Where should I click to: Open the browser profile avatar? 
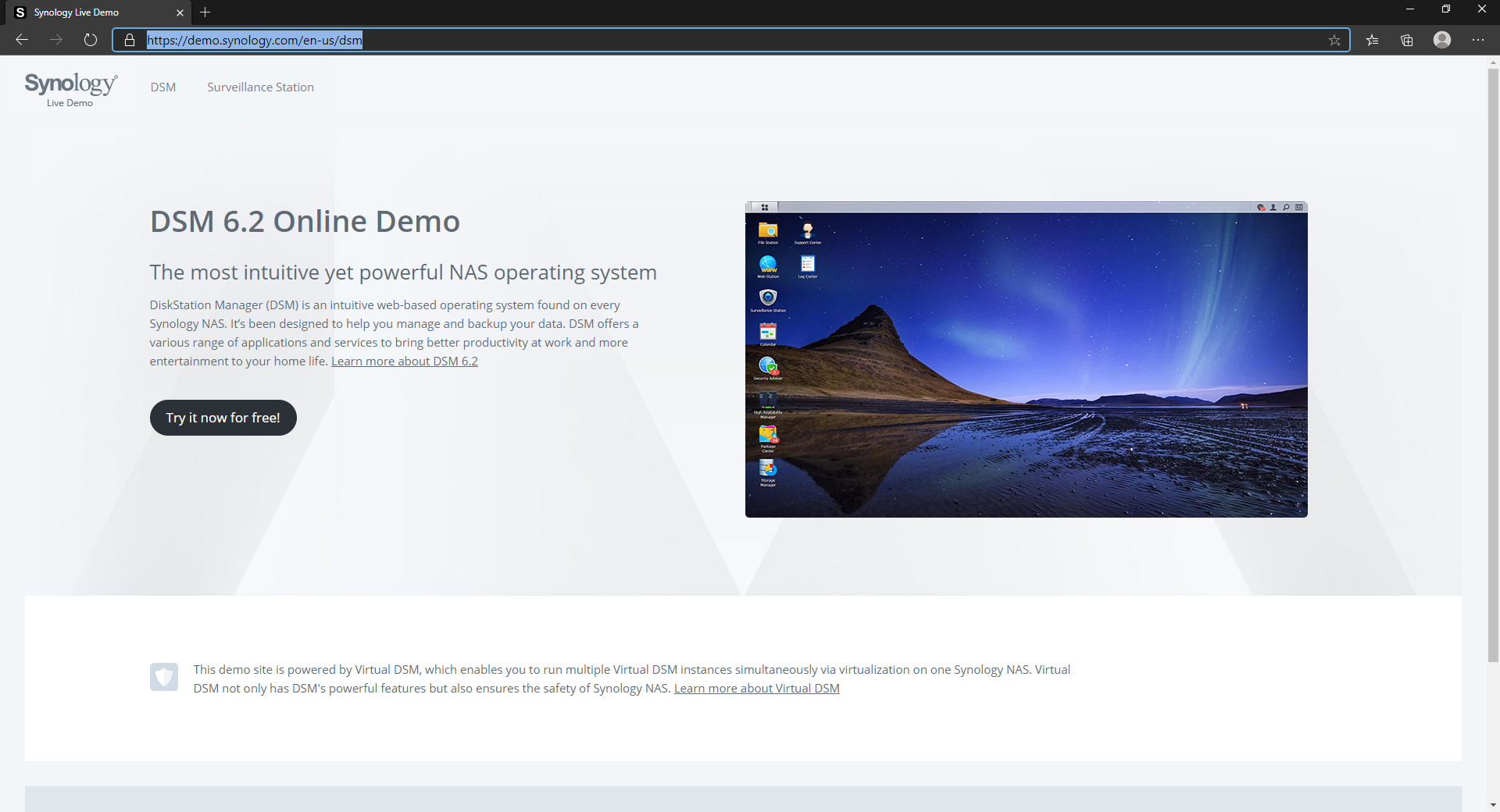tap(1442, 40)
